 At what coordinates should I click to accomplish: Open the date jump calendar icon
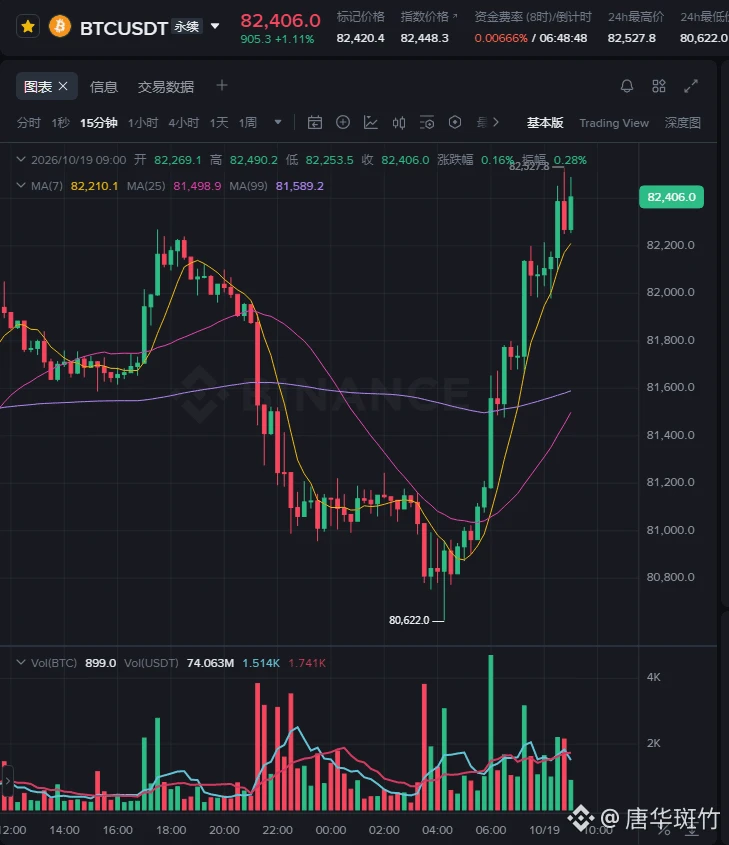315,123
